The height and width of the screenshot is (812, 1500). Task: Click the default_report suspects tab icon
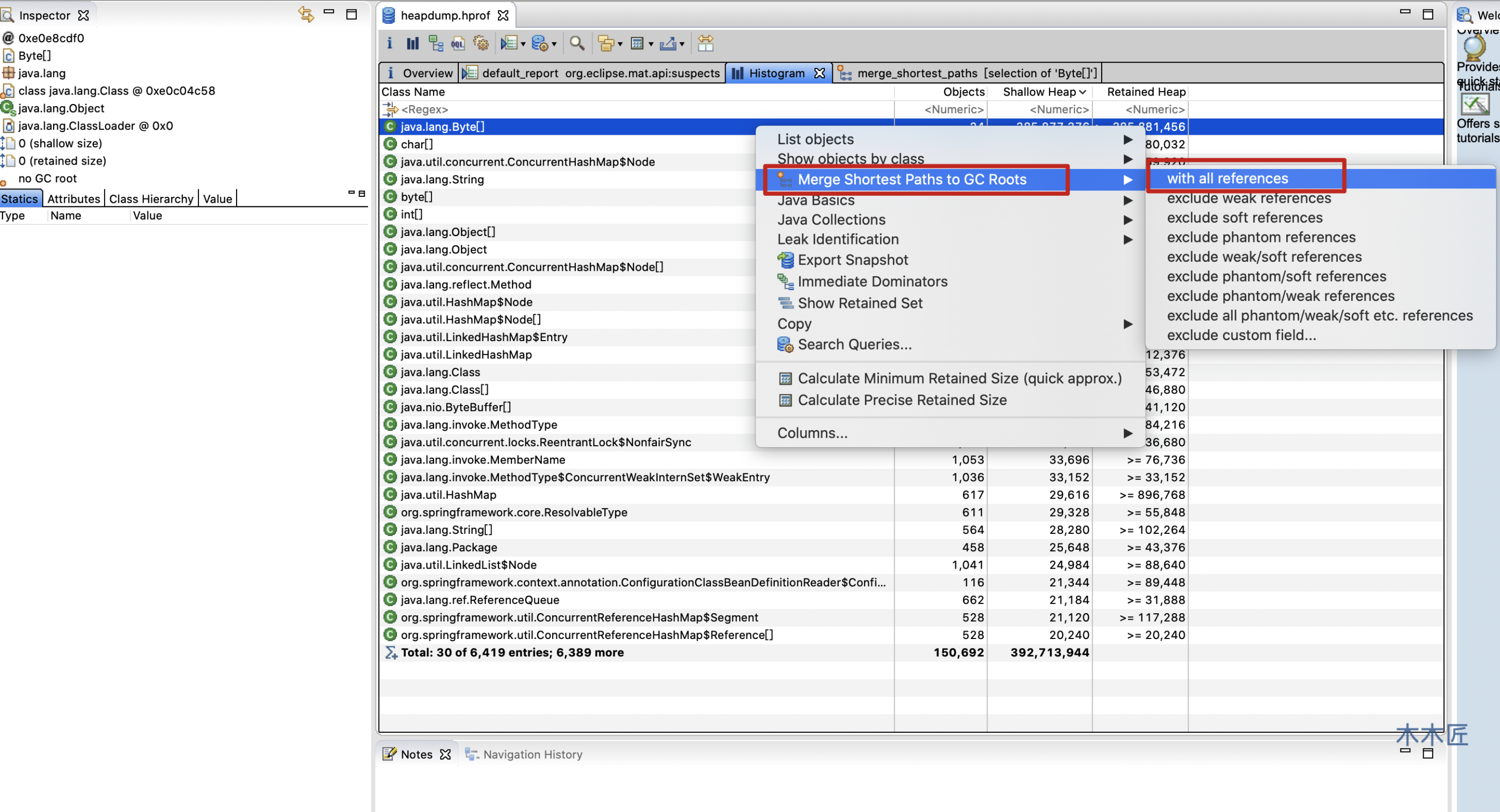pyautogui.click(x=470, y=73)
